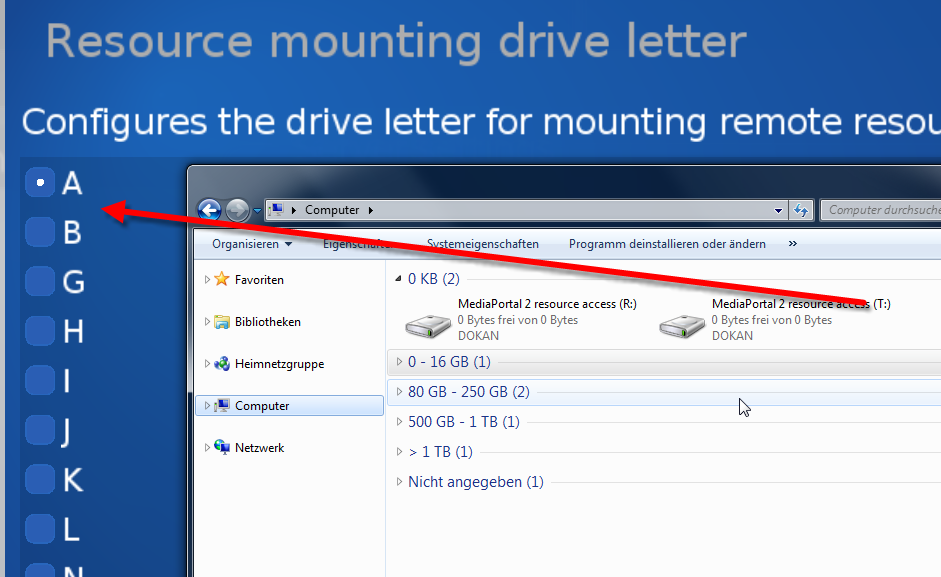The height and width of the screenshot is (577, 941).
Task: Expand the Heimnetzgruppe tree node
Action: click(x=207, y=364)
